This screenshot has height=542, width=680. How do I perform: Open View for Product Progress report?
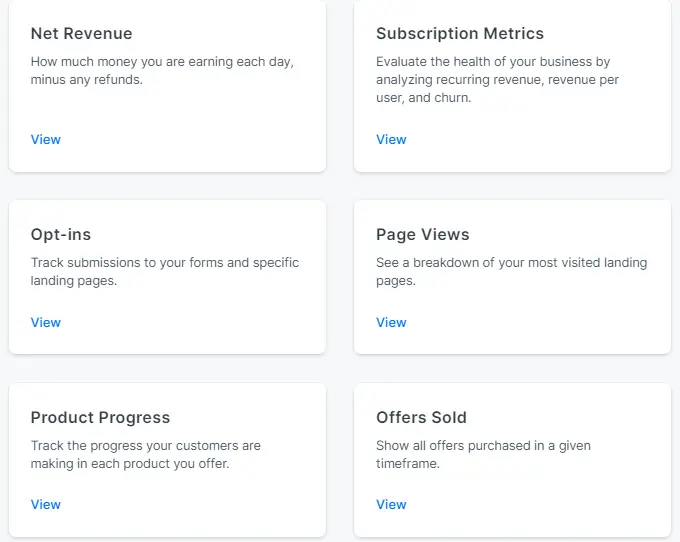pyautogui.click(x=46, y=505)
